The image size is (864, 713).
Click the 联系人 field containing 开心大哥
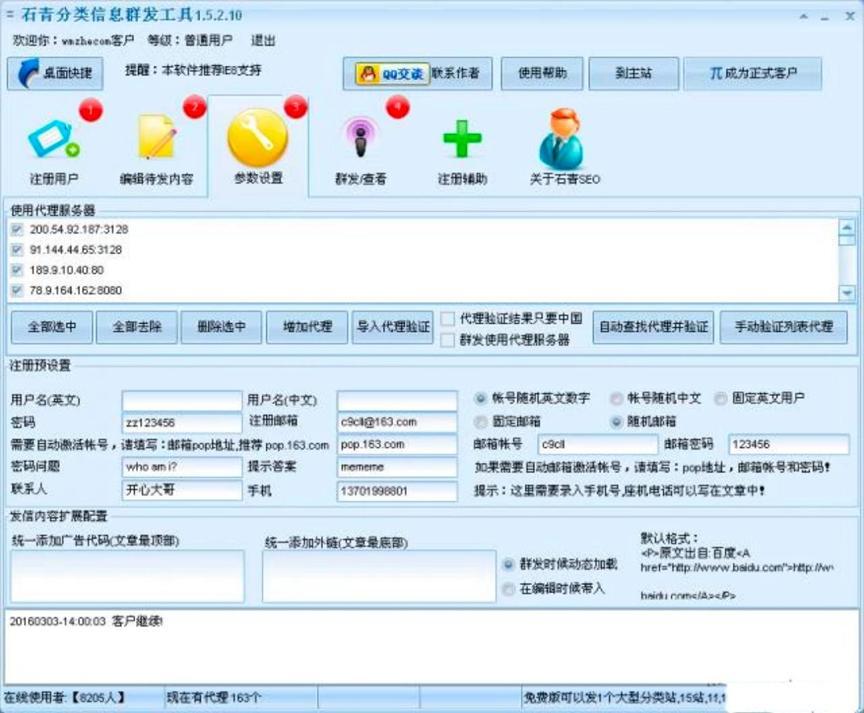(182, 490)
